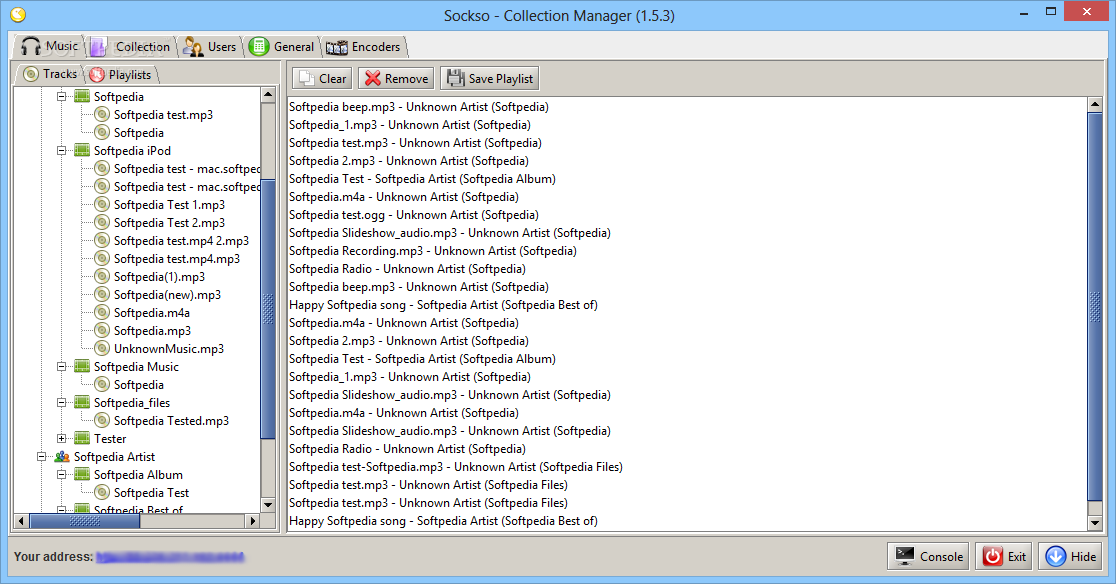Select Softpedia Tested.mp3 in tree
This screenshot has width=1116, height=584.
(172, 421)
